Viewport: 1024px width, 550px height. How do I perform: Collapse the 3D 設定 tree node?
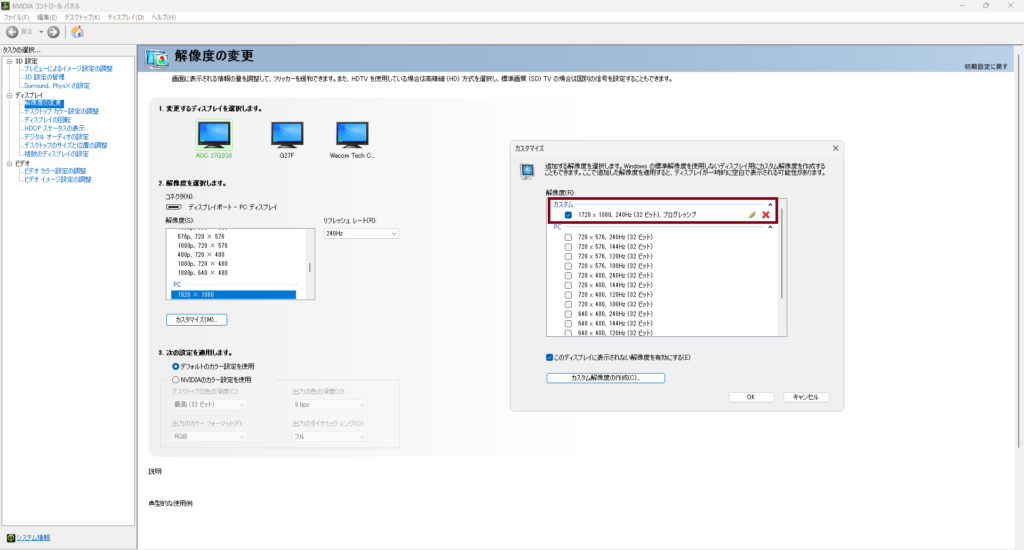(8, 61)
